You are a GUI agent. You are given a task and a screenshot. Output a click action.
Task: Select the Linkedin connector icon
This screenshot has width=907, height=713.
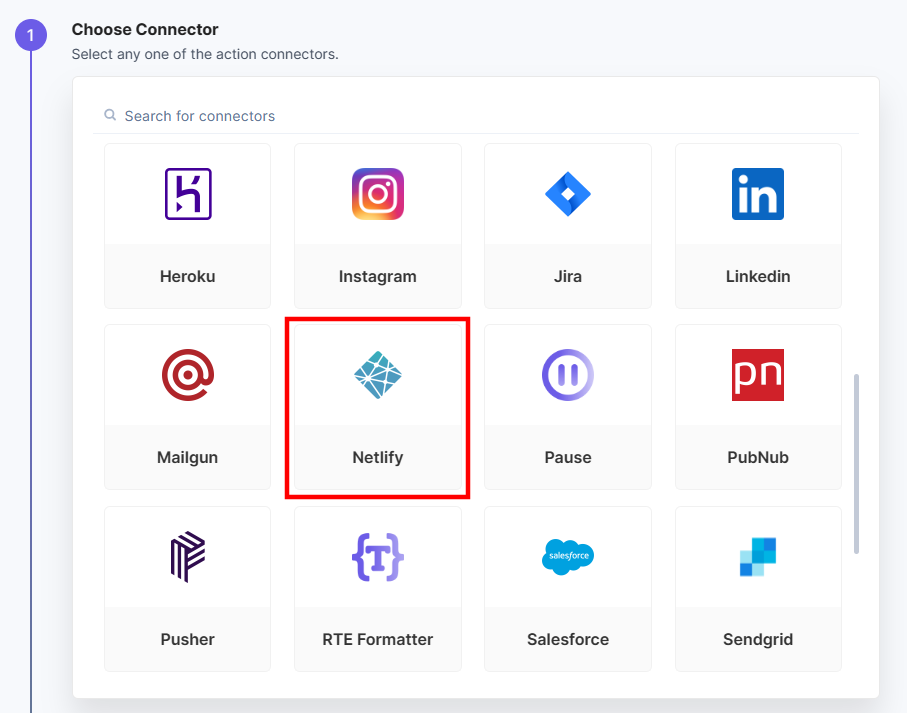pos(758,194)
